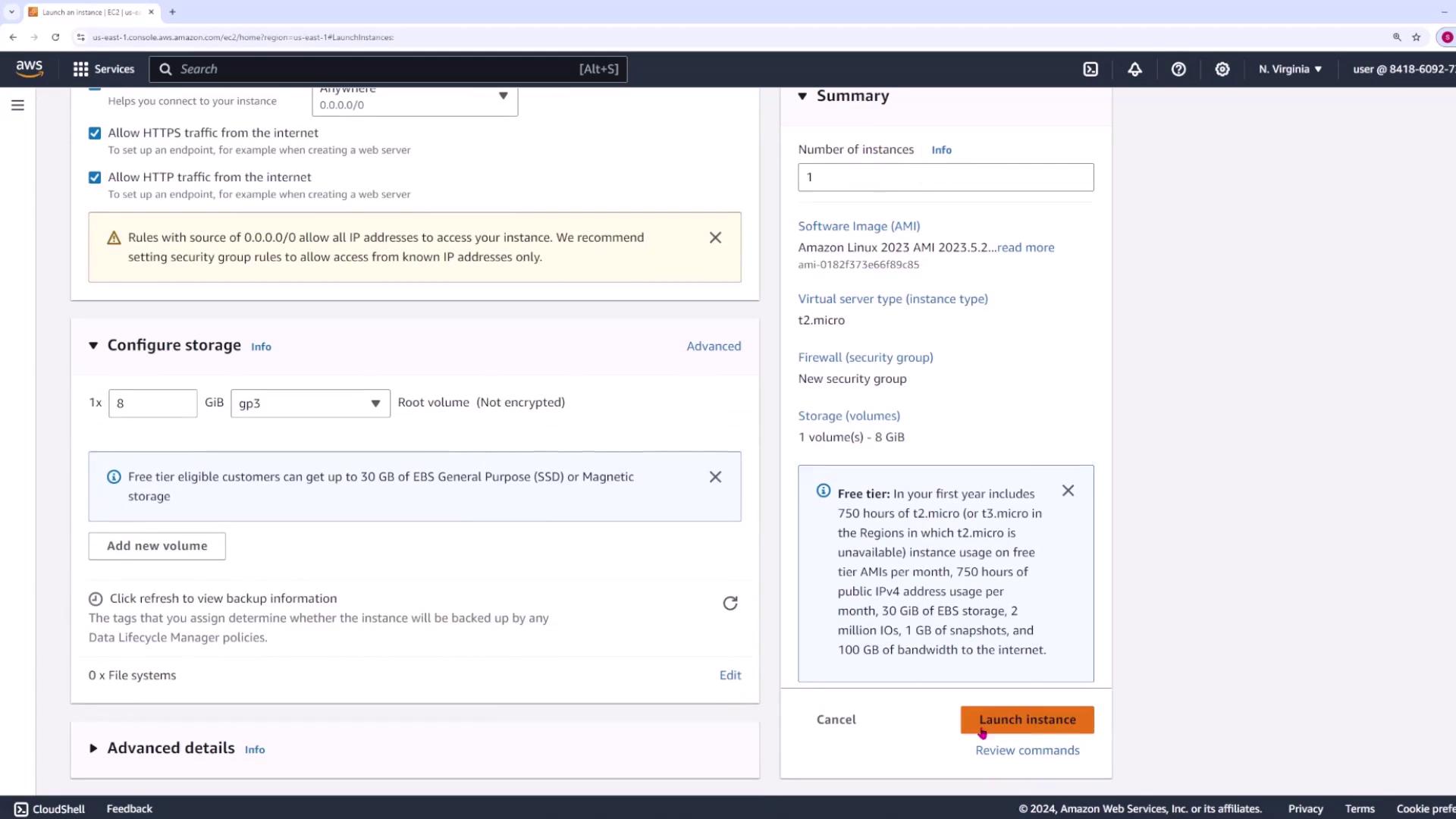Click the Number of instances input field

pyautogui.click(x=945, y=177)
